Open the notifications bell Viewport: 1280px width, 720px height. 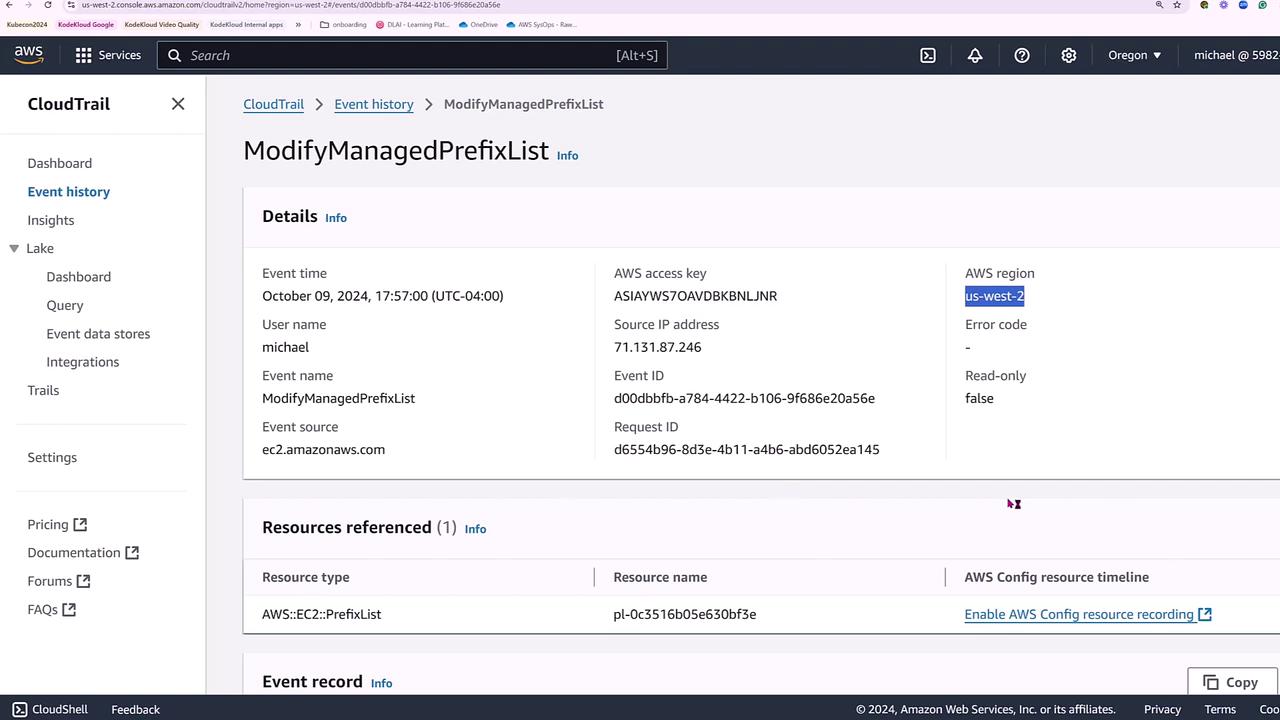coord(975,55)
